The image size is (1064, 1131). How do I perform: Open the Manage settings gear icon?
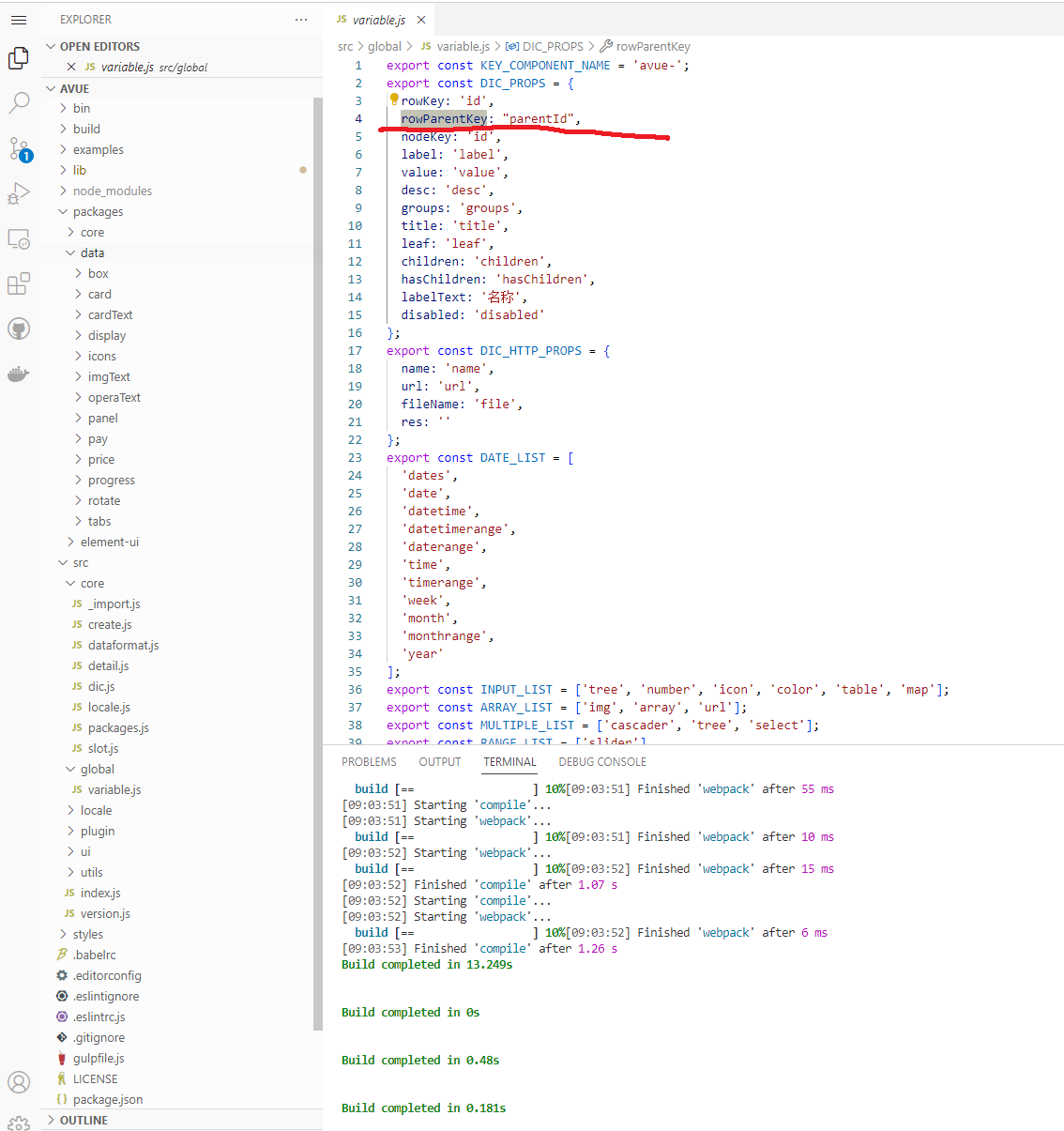(x=18, y=1123)
